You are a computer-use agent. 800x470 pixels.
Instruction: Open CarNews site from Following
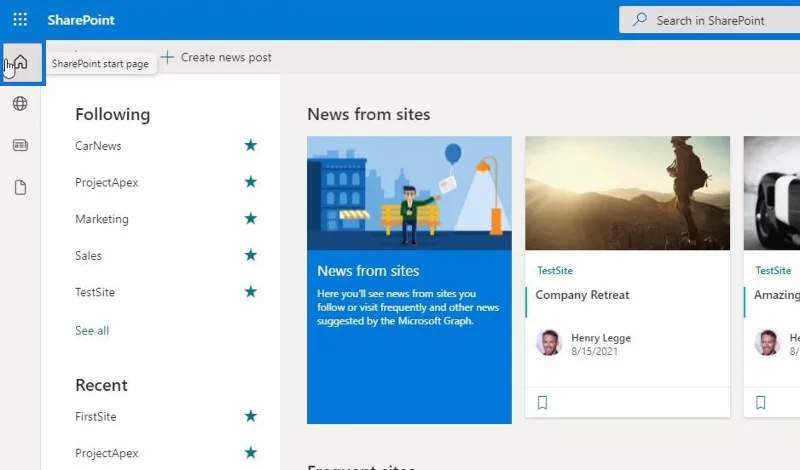click(x=98, y=146)
